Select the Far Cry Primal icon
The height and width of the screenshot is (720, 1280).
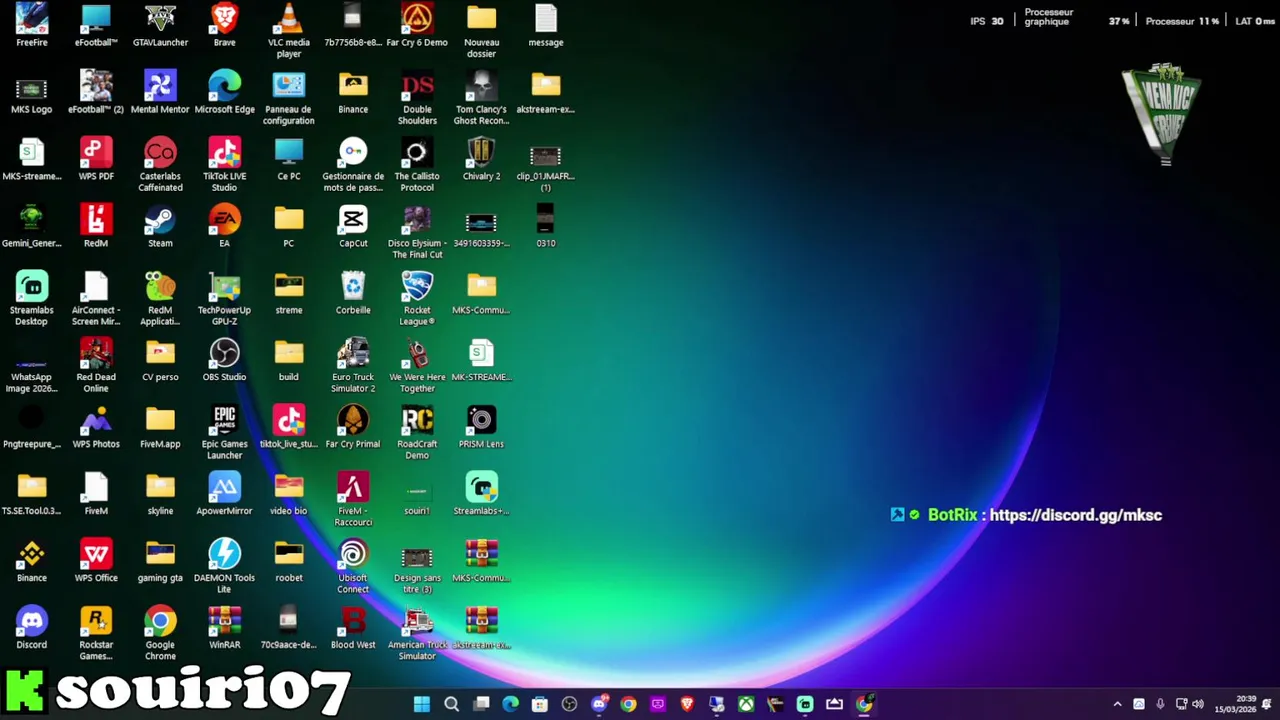pyautogui.click(x=353, y=427)
